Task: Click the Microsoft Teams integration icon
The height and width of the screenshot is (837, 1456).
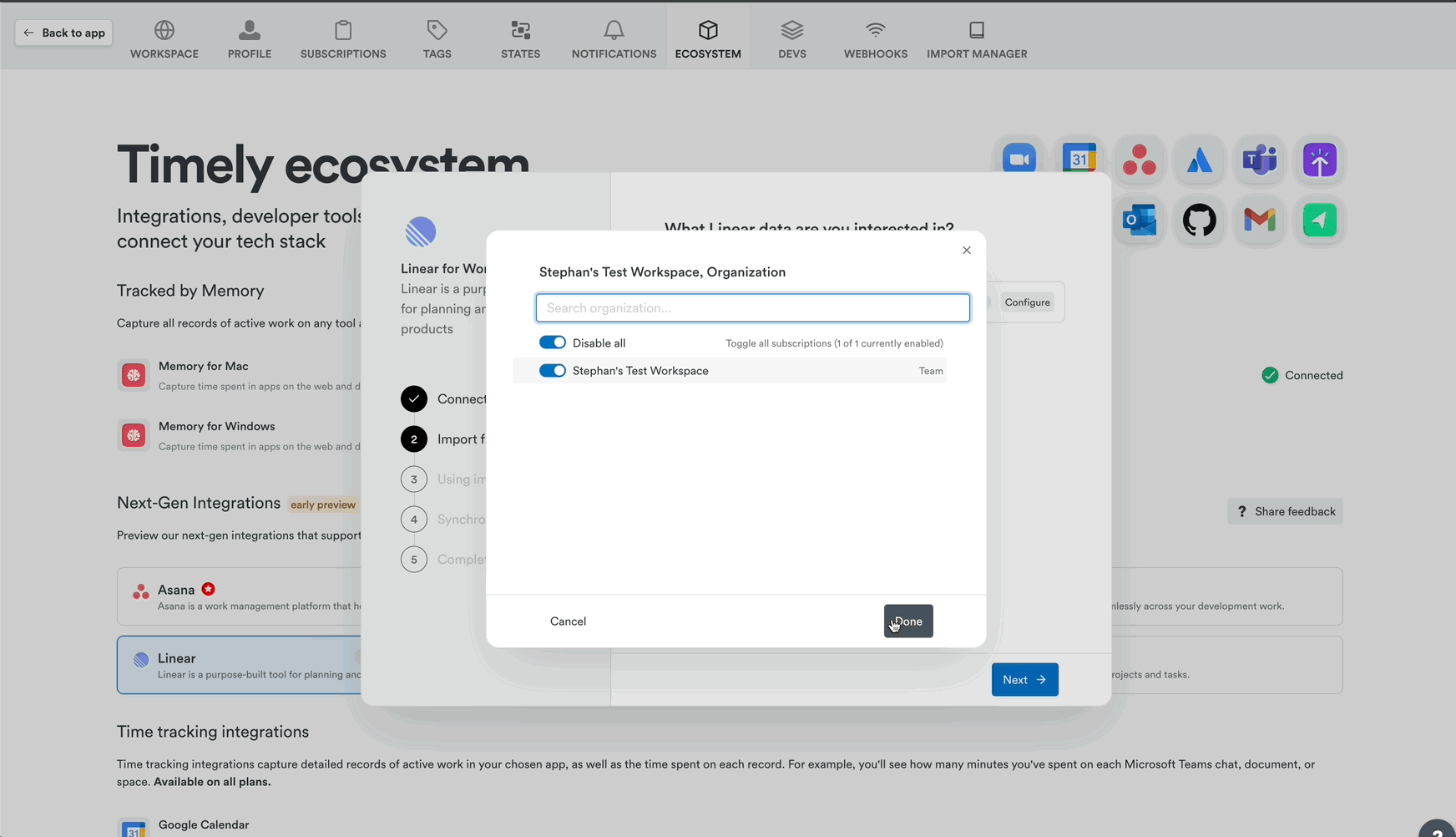Action: point(1260,160)
